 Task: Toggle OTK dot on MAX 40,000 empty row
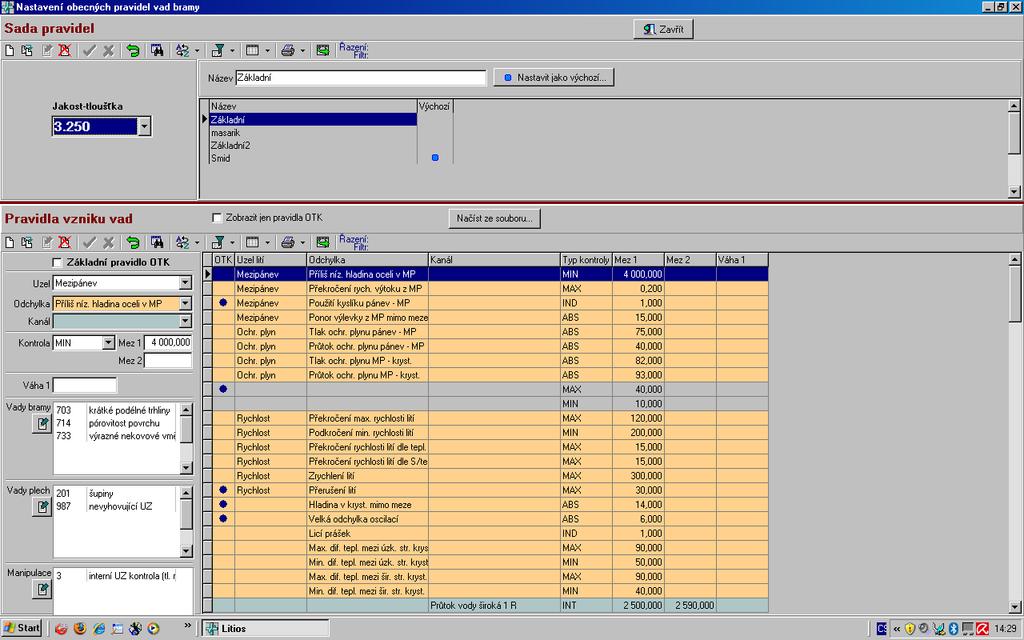pos(223,389)
